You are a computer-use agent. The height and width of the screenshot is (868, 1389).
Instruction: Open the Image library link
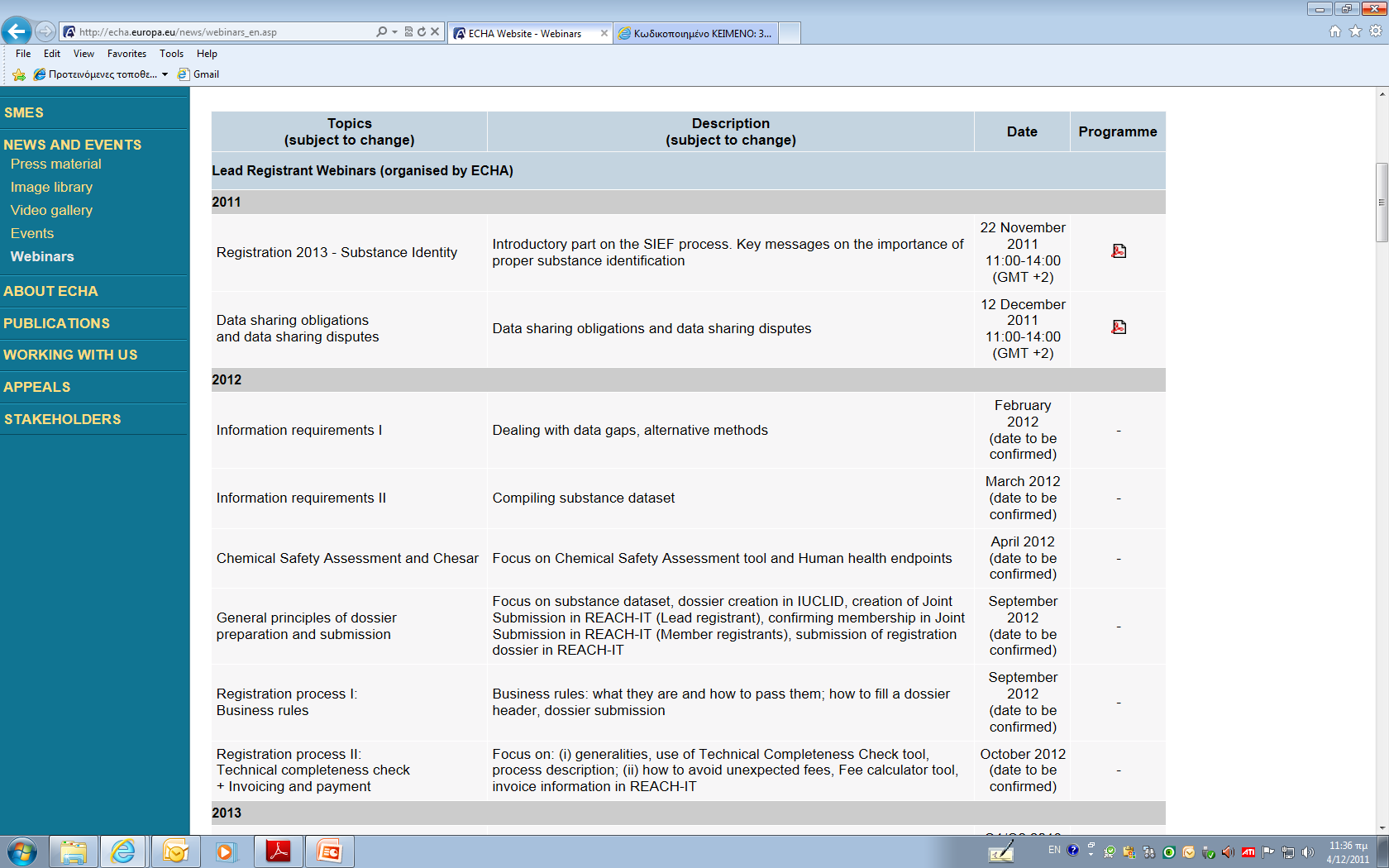51,187
